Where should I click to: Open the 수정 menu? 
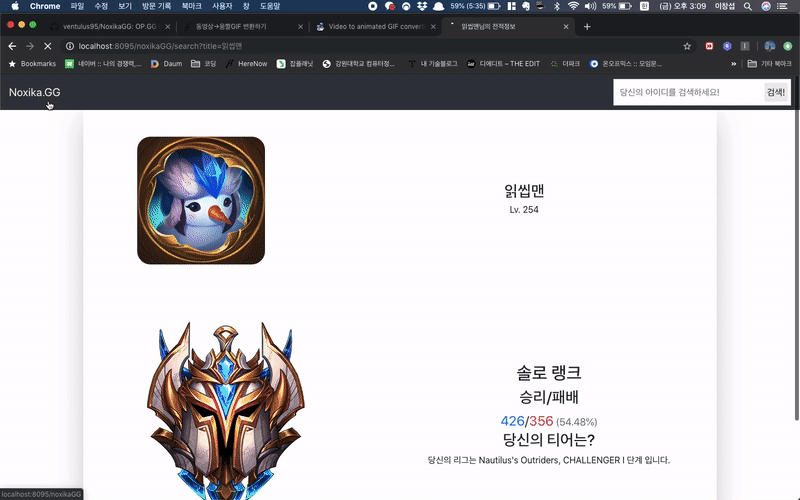(101, 6)
